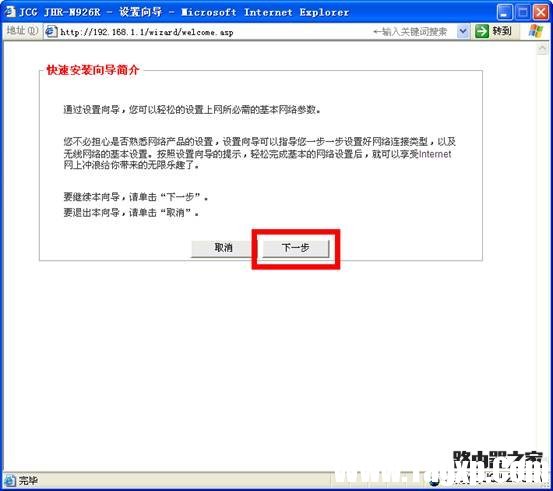553x491 pixels.
Task: Click the text 要继续本向导,请单击“下一步”
Action: point(135,197)
